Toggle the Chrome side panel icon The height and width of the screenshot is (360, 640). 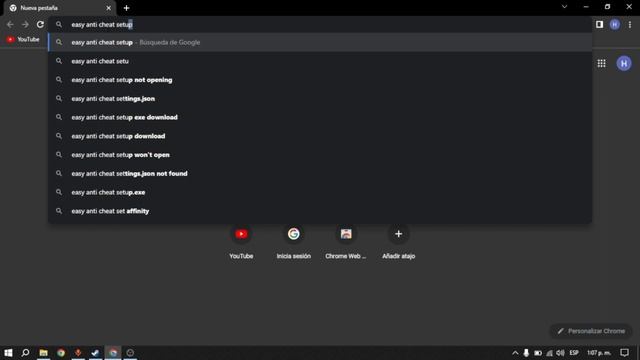(x=599, y=24)
